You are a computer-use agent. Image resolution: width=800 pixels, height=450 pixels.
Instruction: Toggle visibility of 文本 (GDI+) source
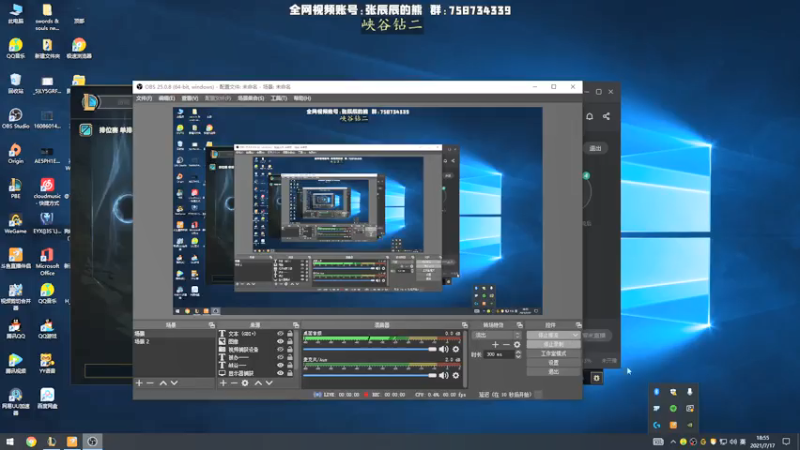pyautogui.click(x=280, y=334)
